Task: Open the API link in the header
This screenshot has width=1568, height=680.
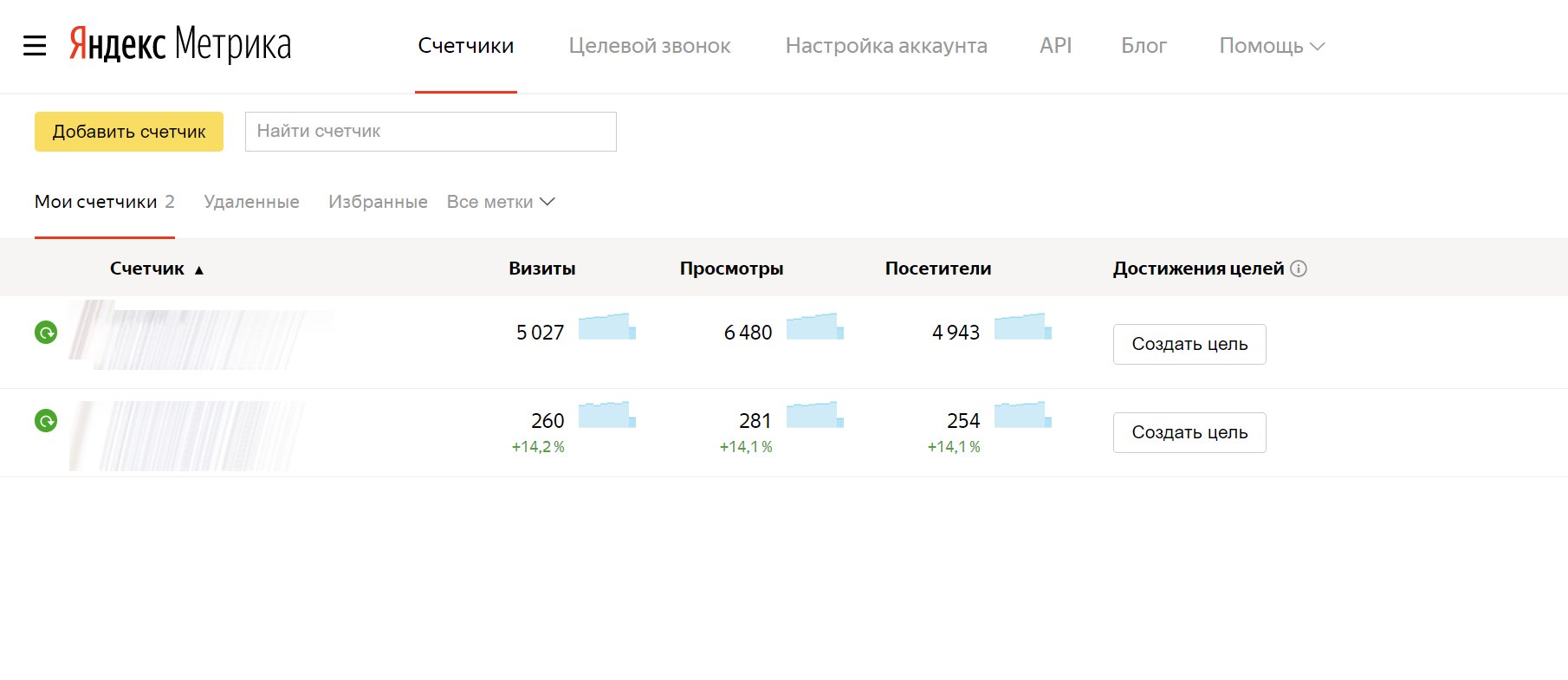Action: [1055, 46]
